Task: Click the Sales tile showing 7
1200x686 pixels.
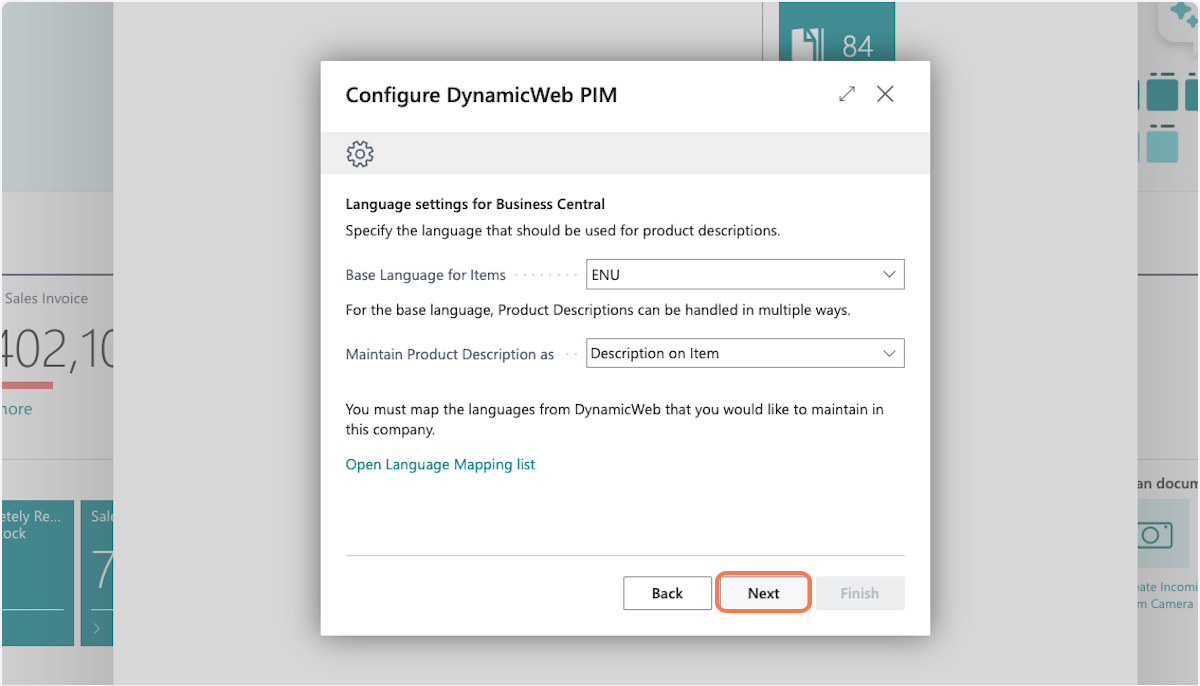Action: tap(98, 572)
